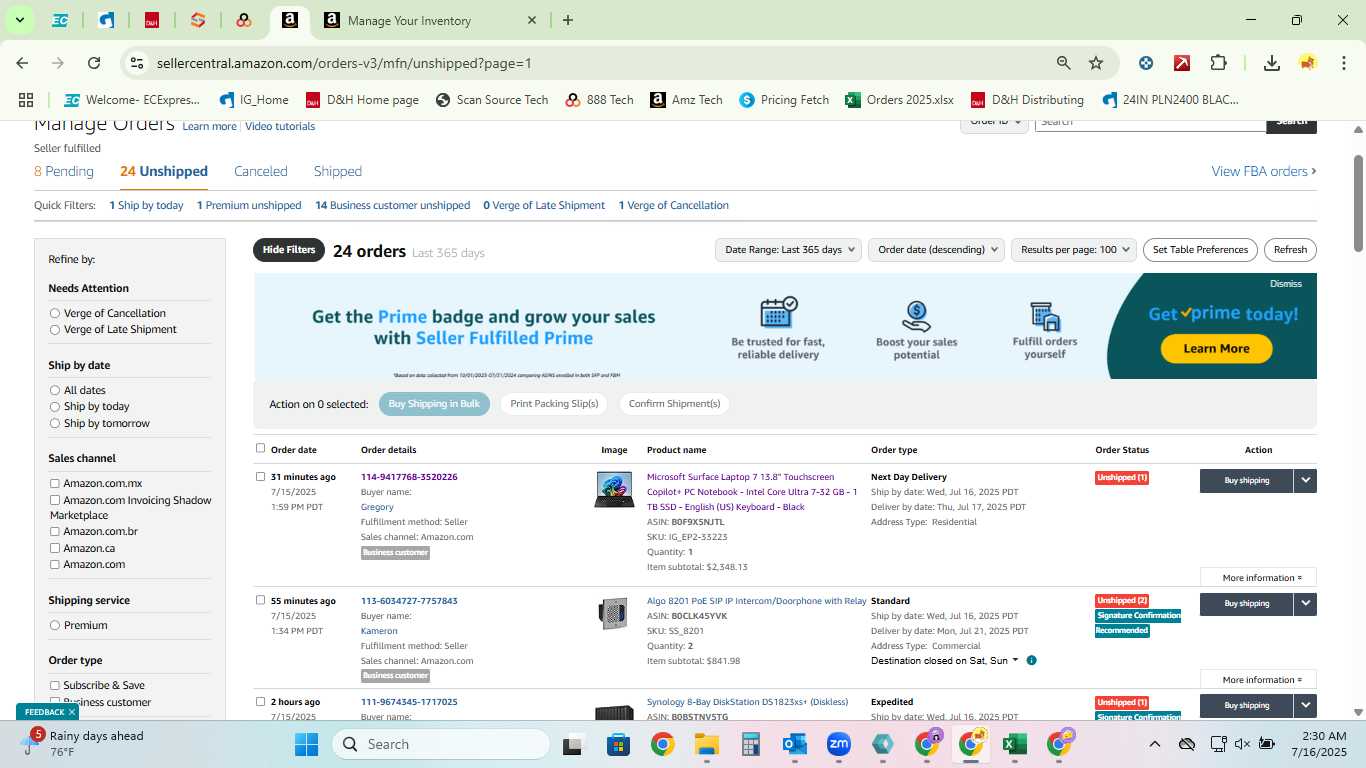Open the Date Range: Last 365 days dropdown

coord(789,249)
